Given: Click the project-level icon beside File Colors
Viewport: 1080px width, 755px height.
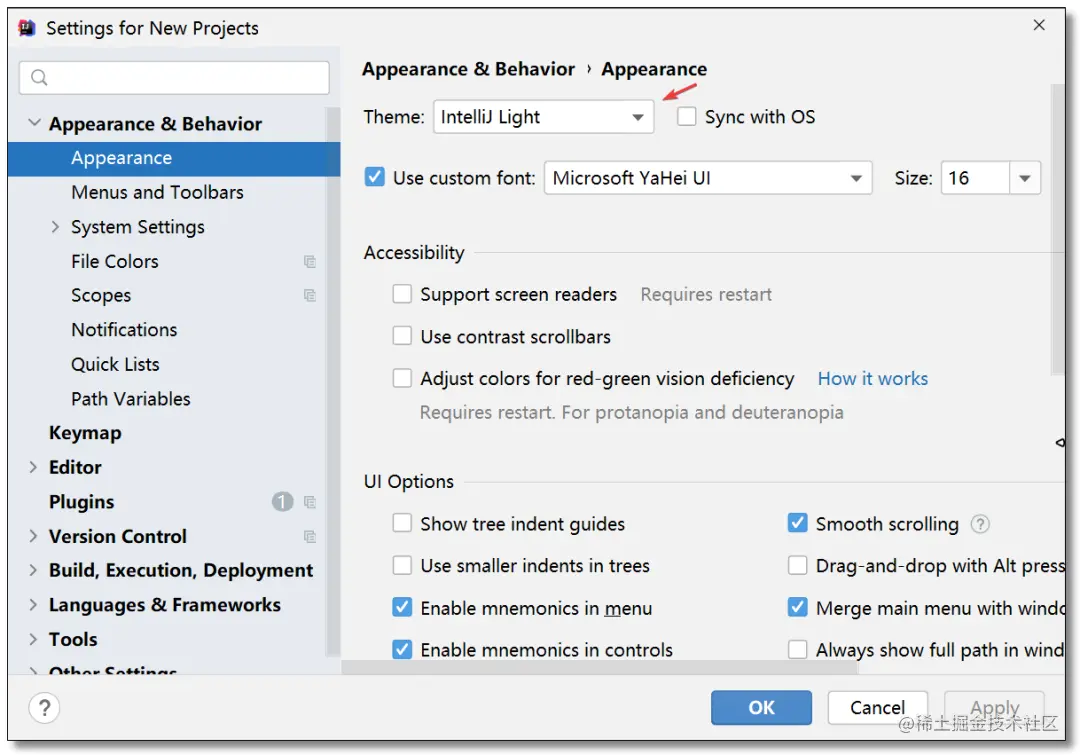Looking at the screenshot, I should [x=310, y=262].
